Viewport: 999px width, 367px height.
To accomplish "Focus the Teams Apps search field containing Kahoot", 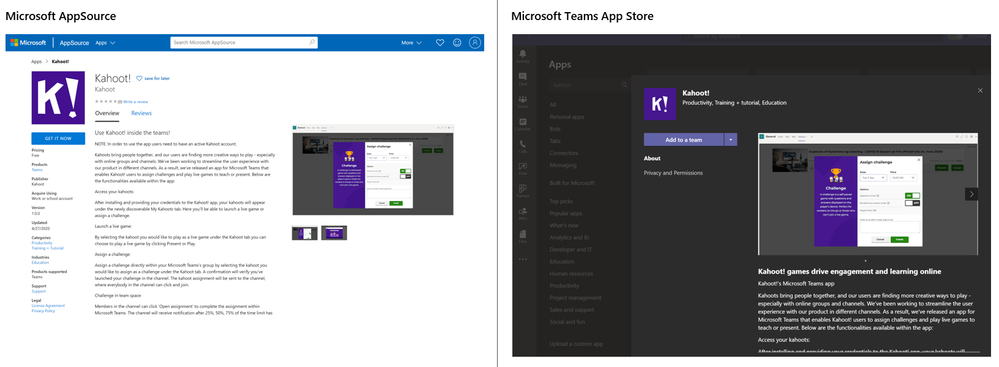I will tap(589, 85).
